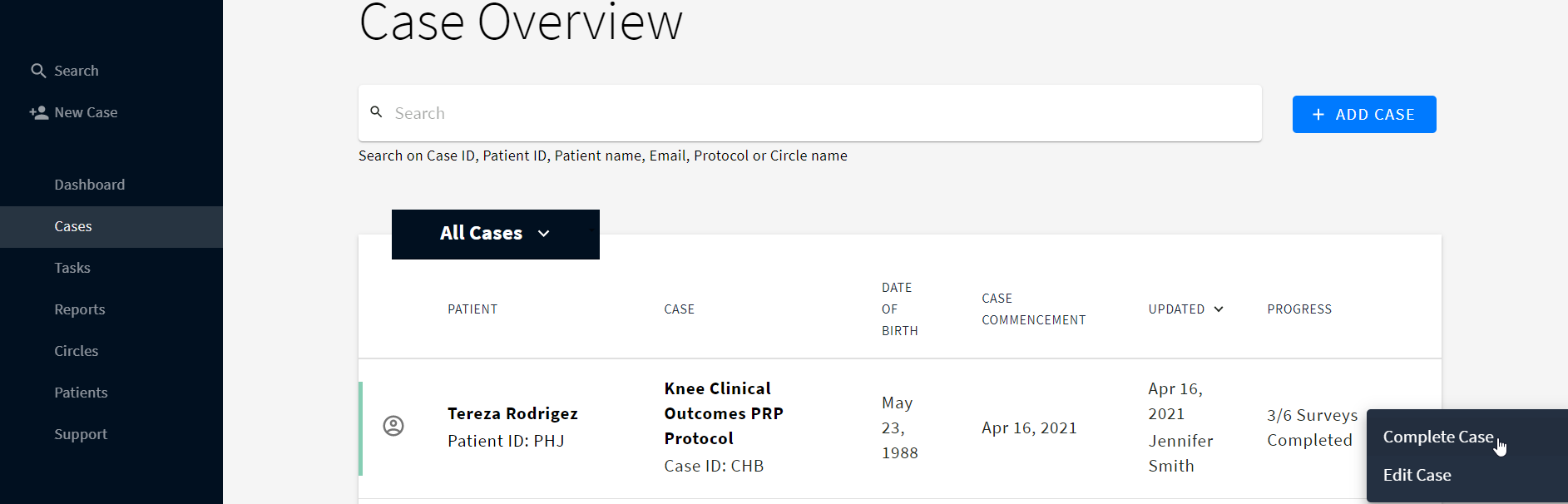The height and width of the screenshot is (504, 1568).
Task: Go to Tasks in the sidebar
Action: tap(72, 268)
